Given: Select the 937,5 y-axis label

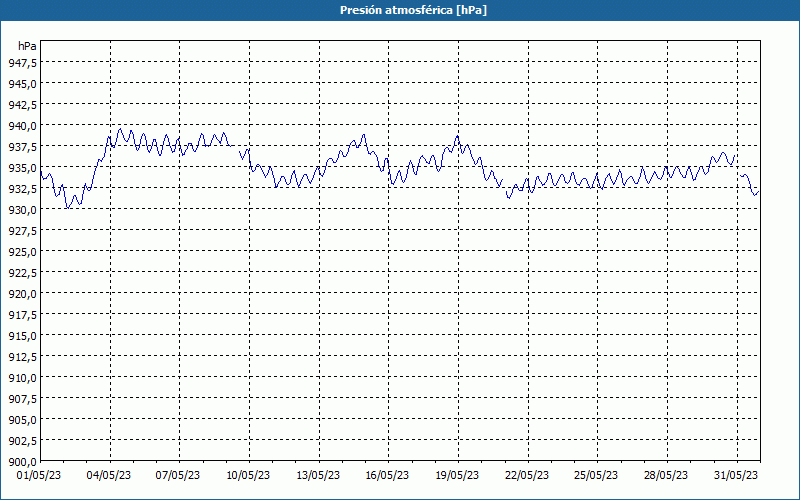Looking at the screenshot, I should coord(22,147).
